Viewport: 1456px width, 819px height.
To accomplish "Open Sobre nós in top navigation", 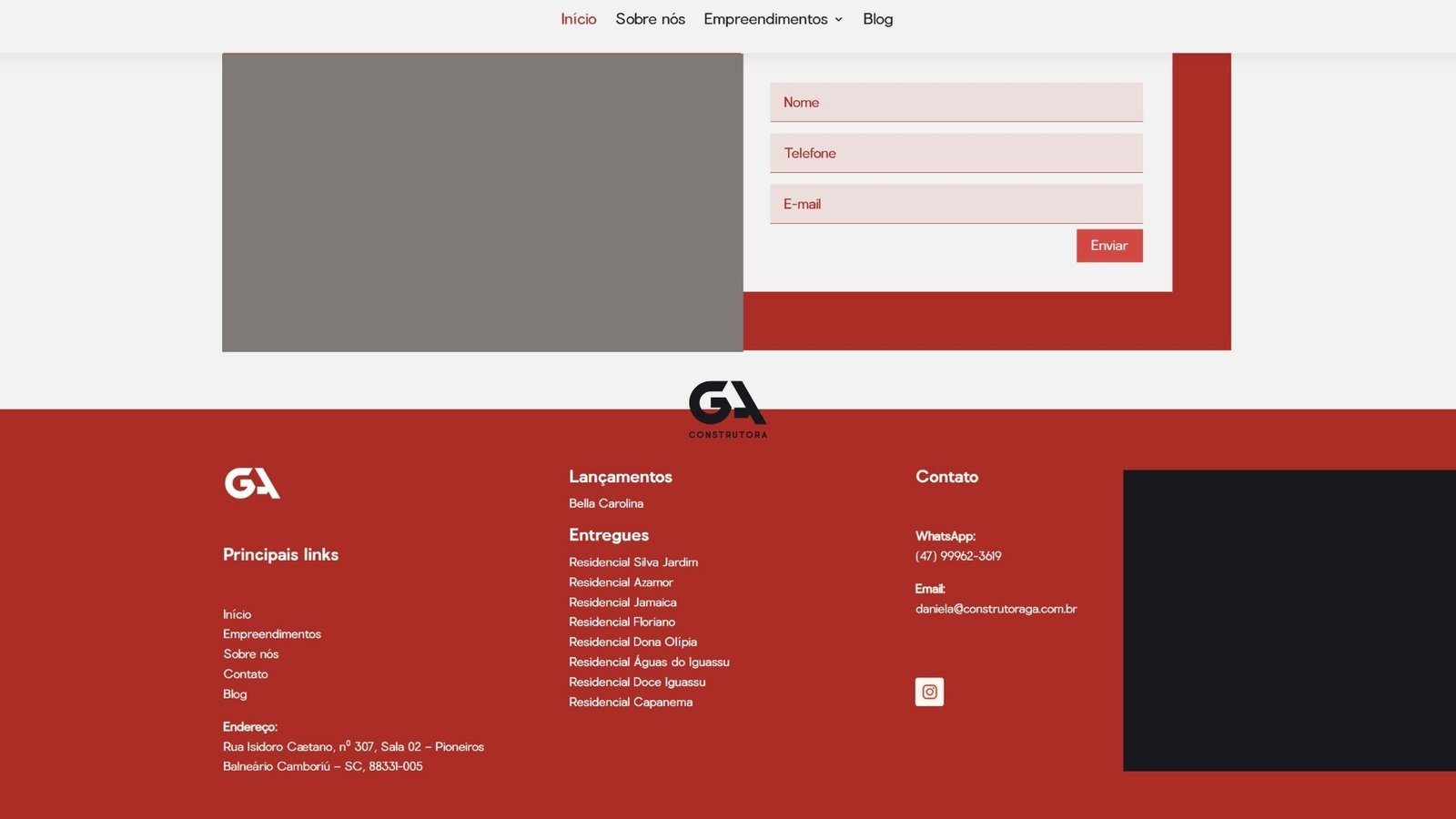I will [x=650, y=19].
